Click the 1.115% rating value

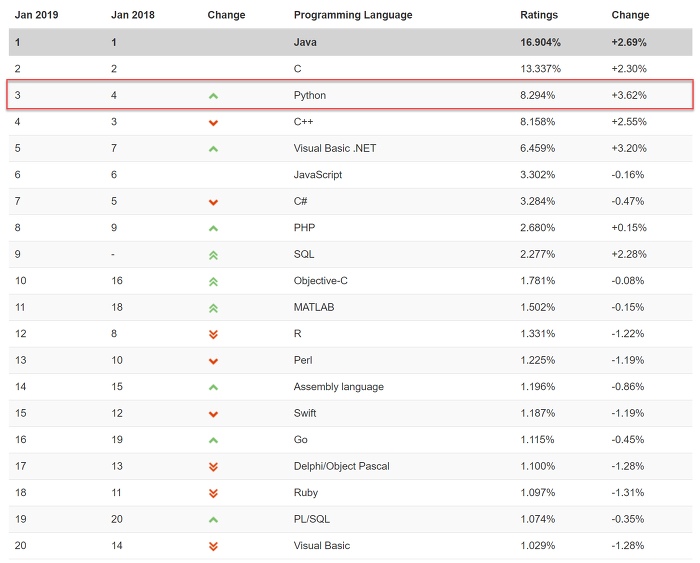point(537,440)
